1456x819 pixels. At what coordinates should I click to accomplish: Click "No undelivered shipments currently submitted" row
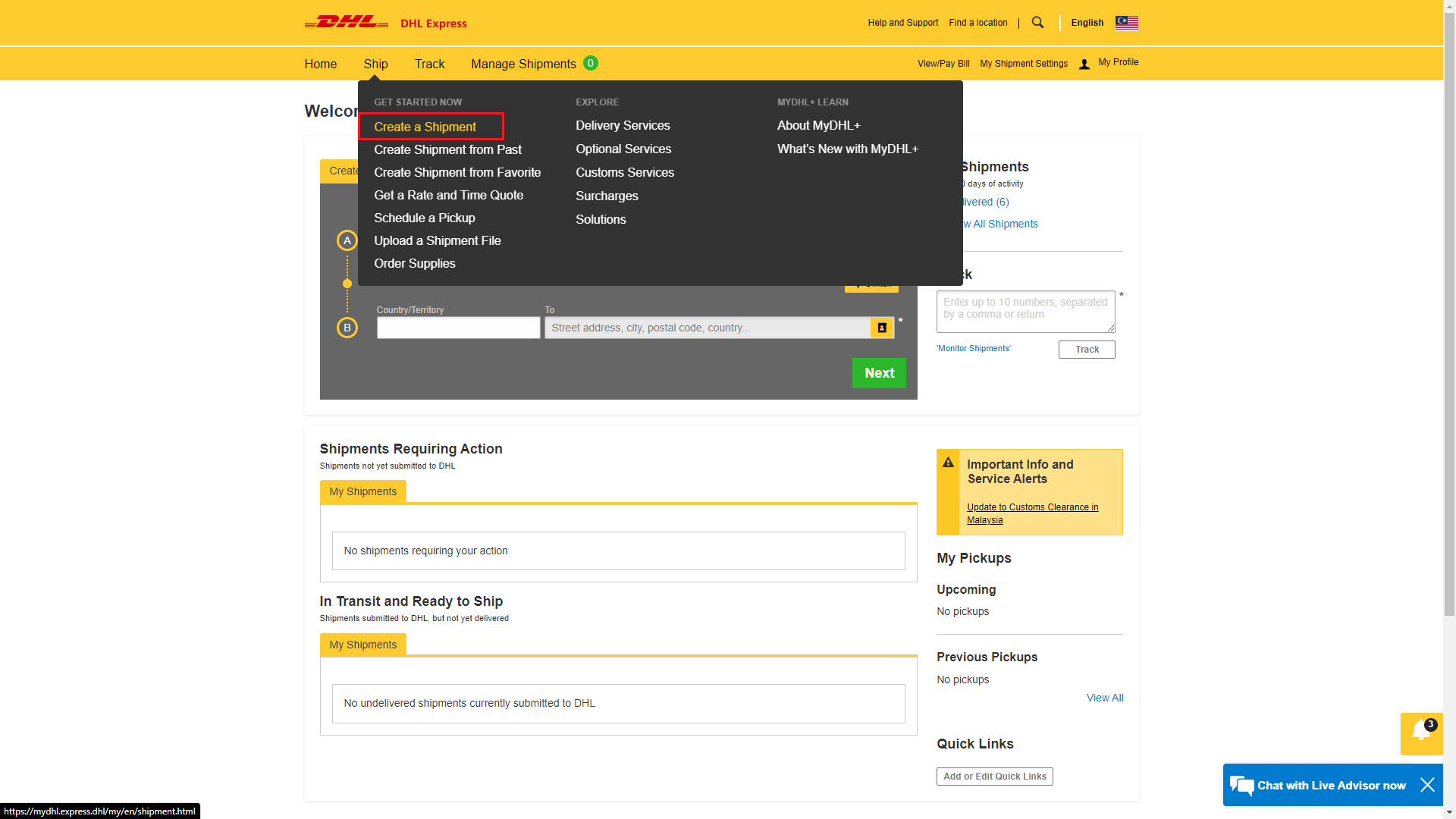tap(619, 704)
